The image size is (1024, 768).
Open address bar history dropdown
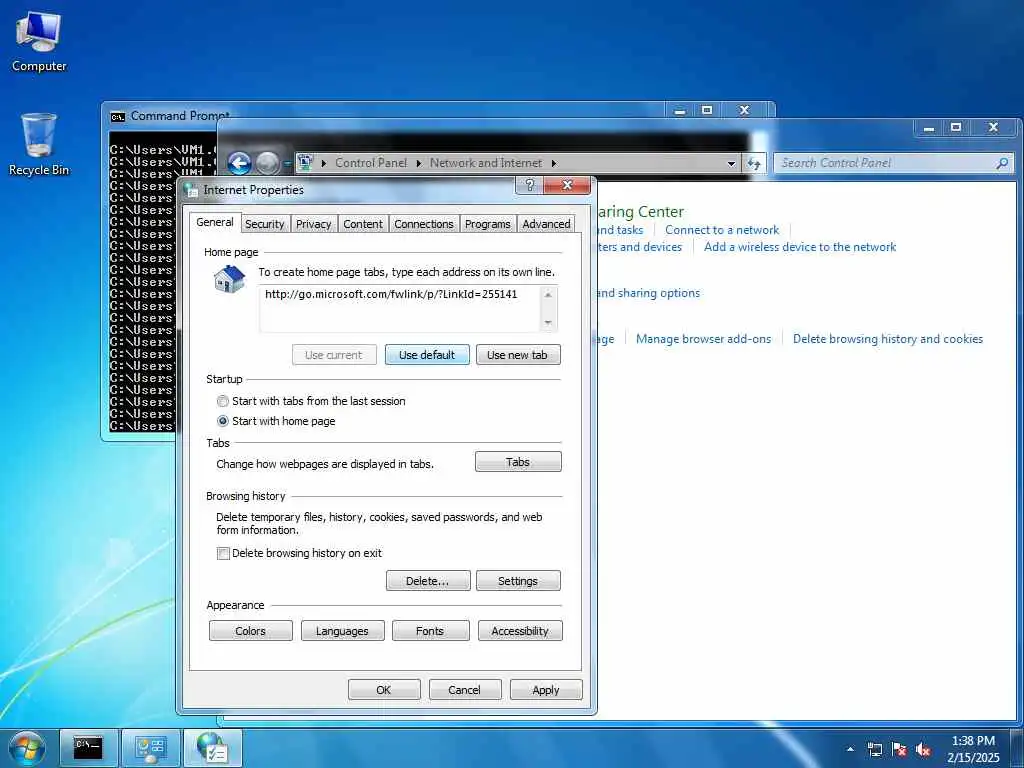point(731,164)
